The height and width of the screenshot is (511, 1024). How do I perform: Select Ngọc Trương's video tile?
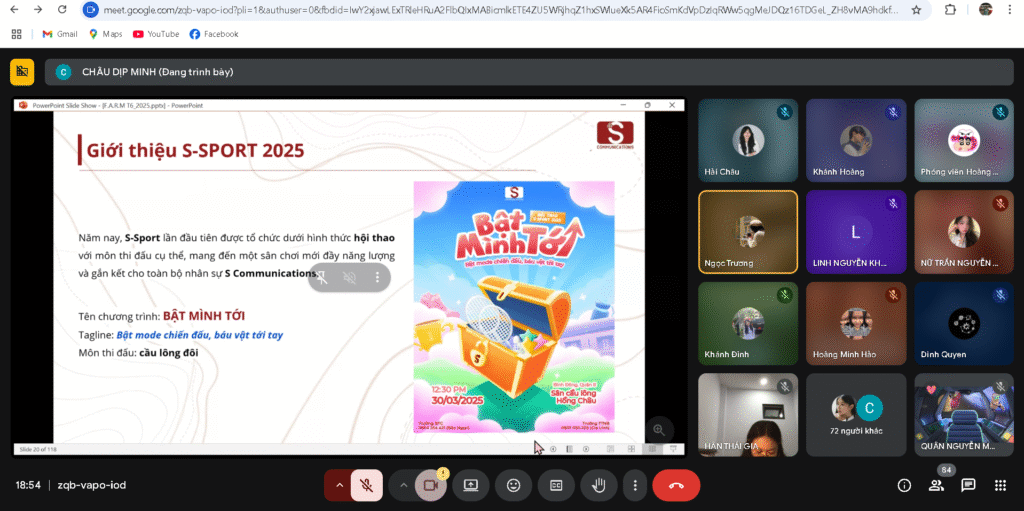click(x=748, y=232)
